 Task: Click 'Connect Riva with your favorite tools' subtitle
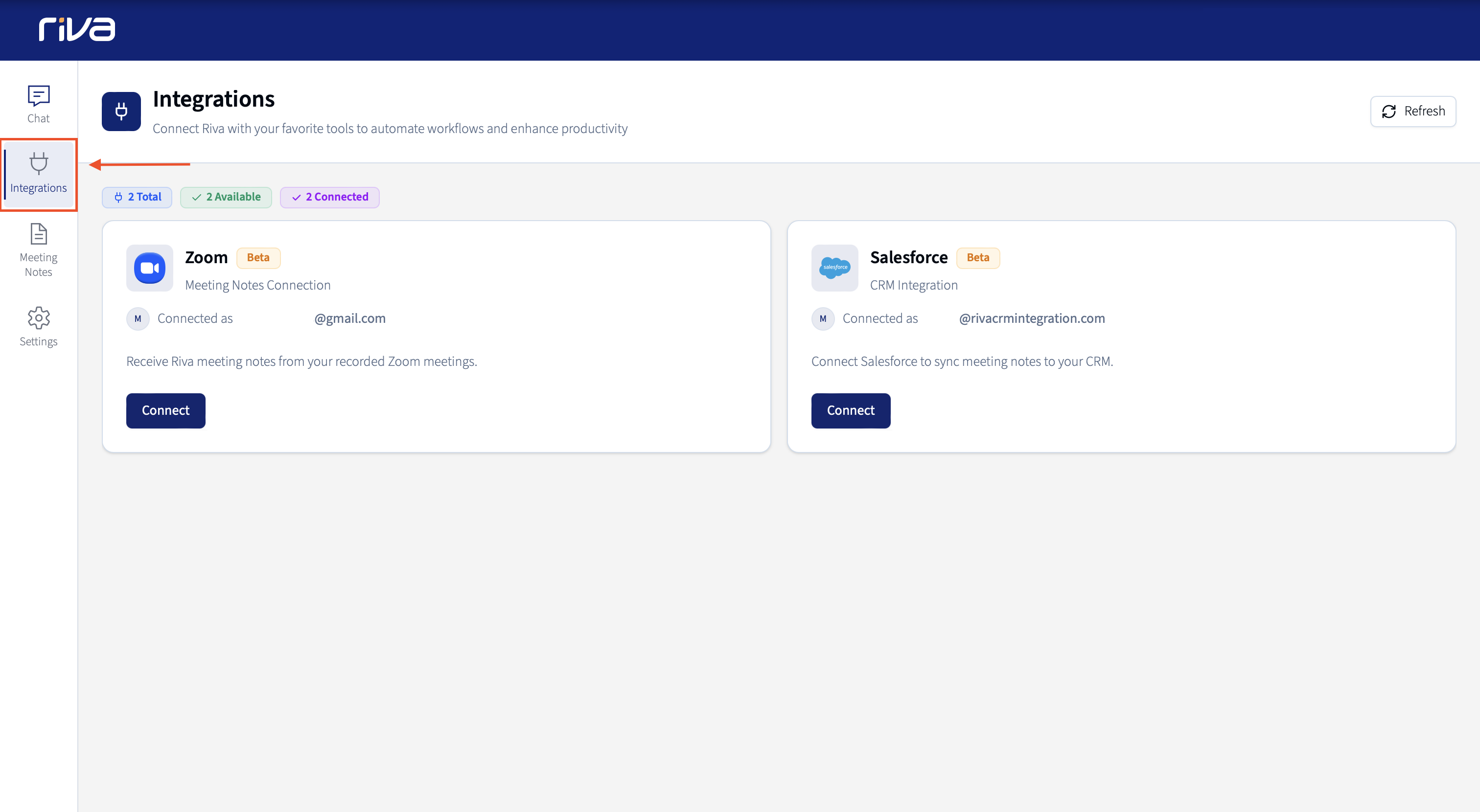(x=390, y=129)
